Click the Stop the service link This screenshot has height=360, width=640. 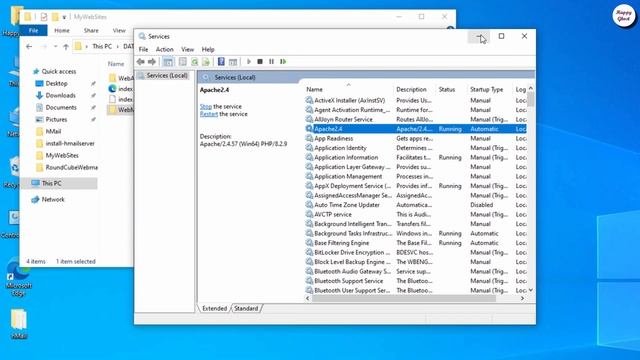(x=206, y=107)
